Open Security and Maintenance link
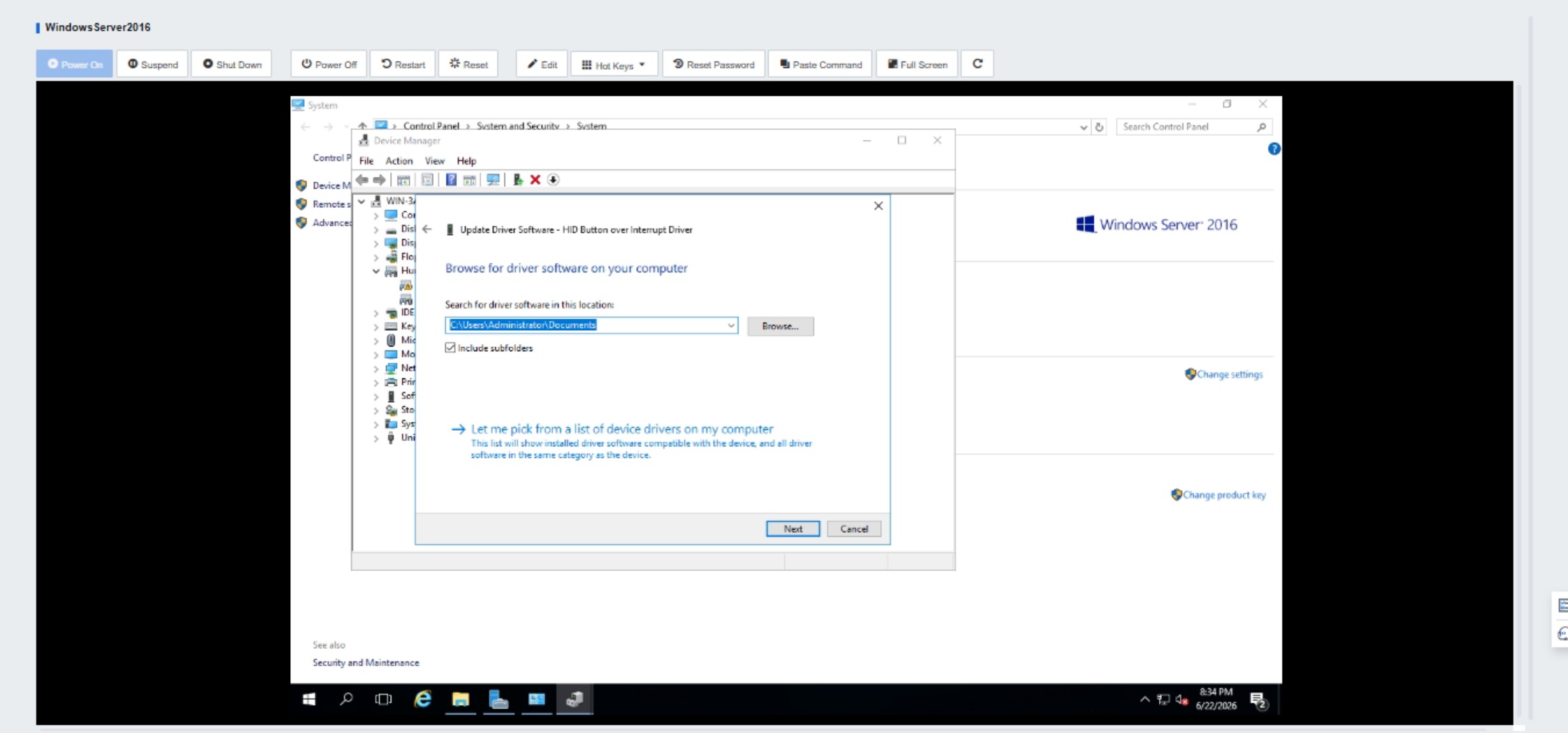Viewport: 1568px width, 733px height. 366,662
